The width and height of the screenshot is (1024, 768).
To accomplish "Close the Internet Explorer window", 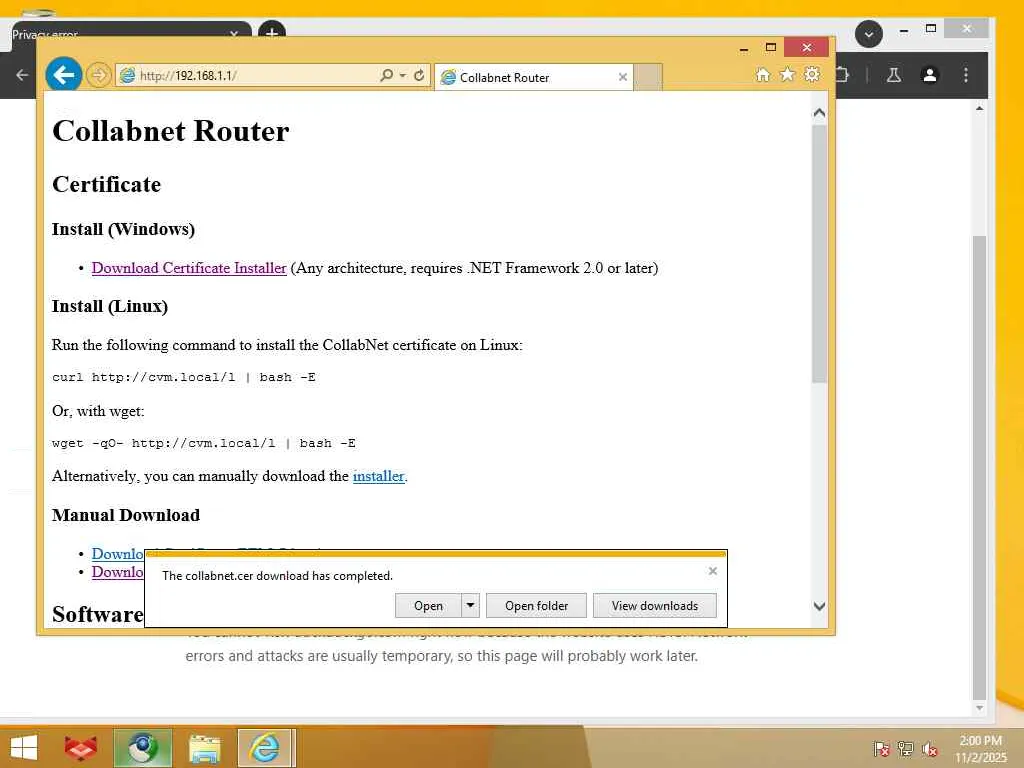I will (807, 48).
